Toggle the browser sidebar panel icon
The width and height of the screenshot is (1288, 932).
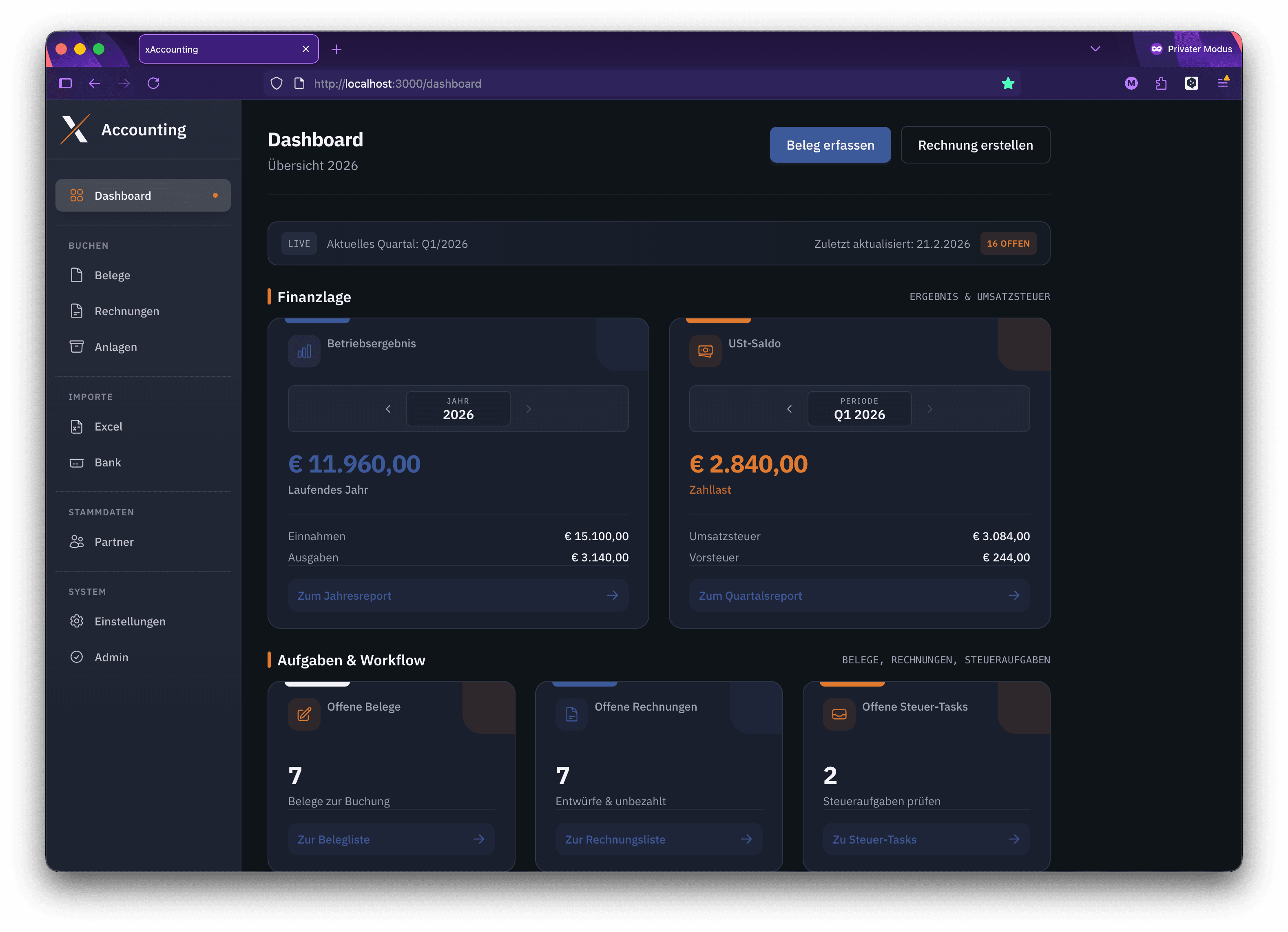(x=65, y=84)
